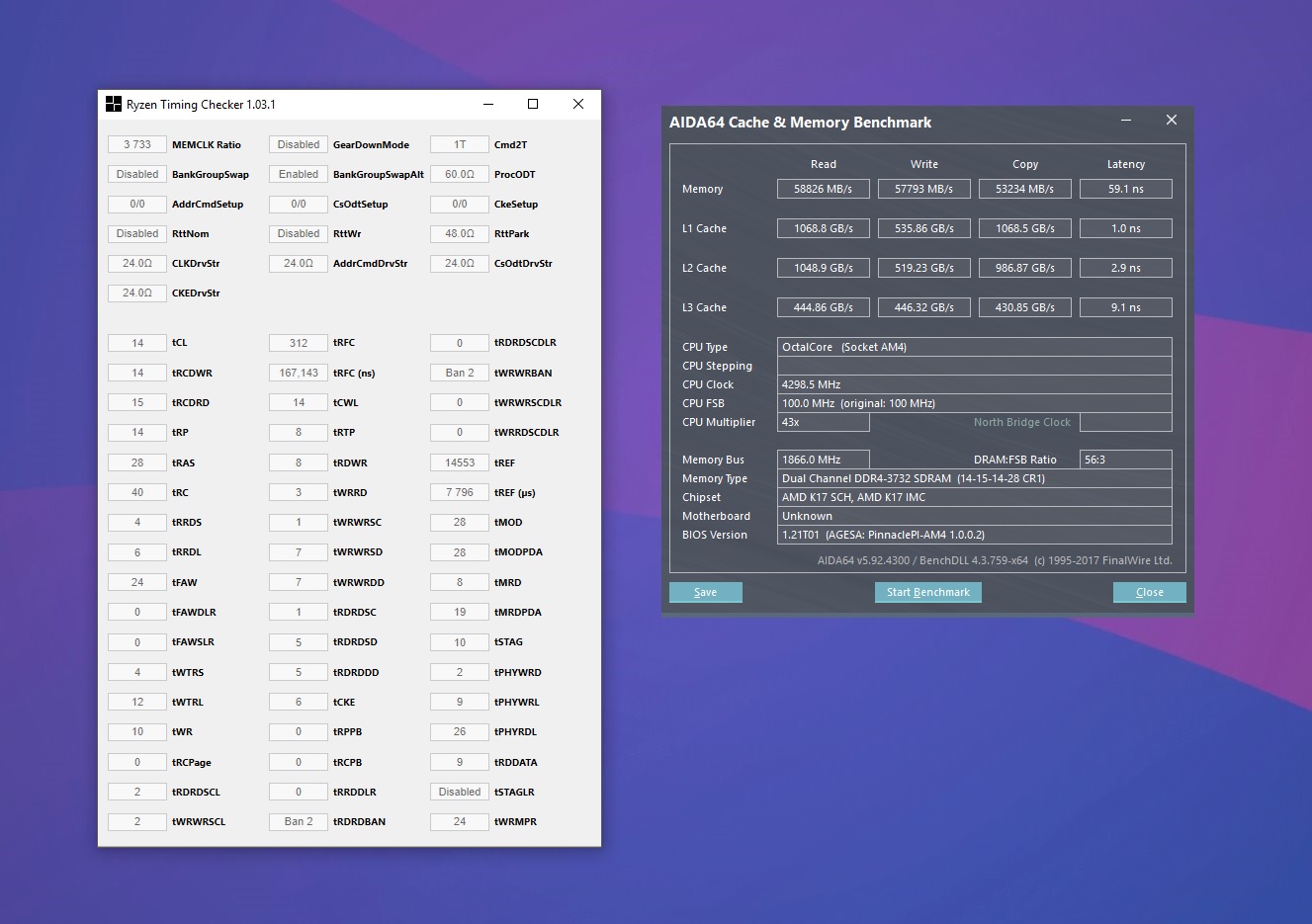Click the CLKDrvStr value field
The image size is (1312, 924).
click(x=137, y=263)
